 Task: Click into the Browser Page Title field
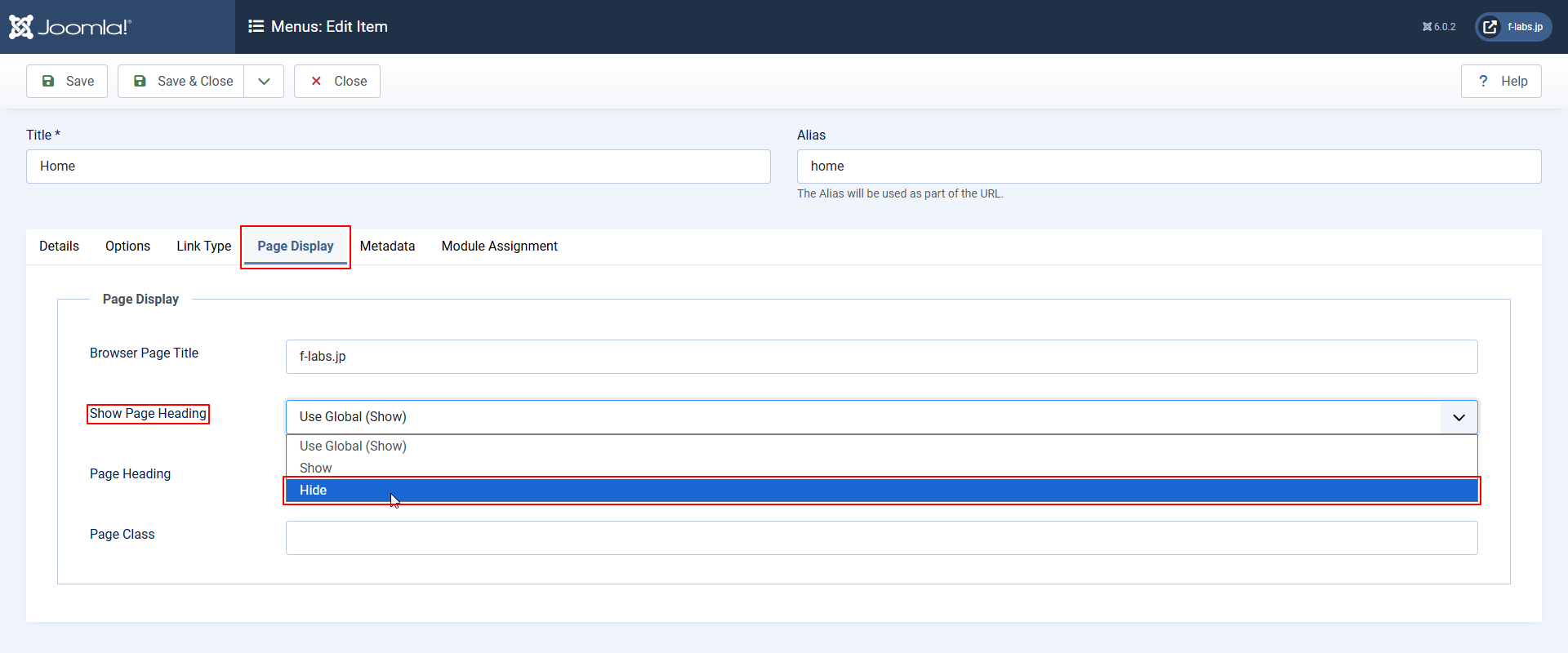click(x=880, y=357)
